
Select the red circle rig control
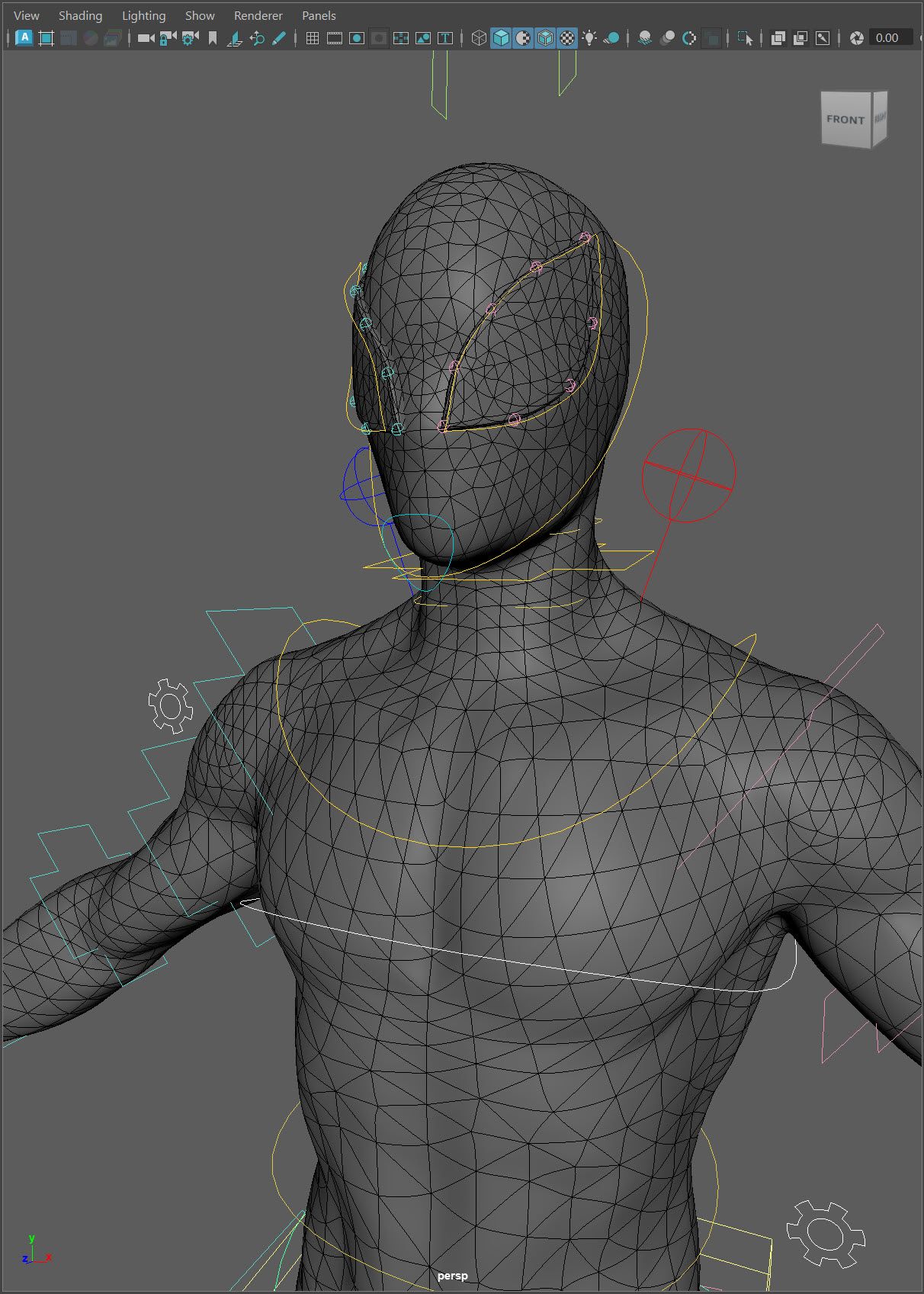(688, 475)
